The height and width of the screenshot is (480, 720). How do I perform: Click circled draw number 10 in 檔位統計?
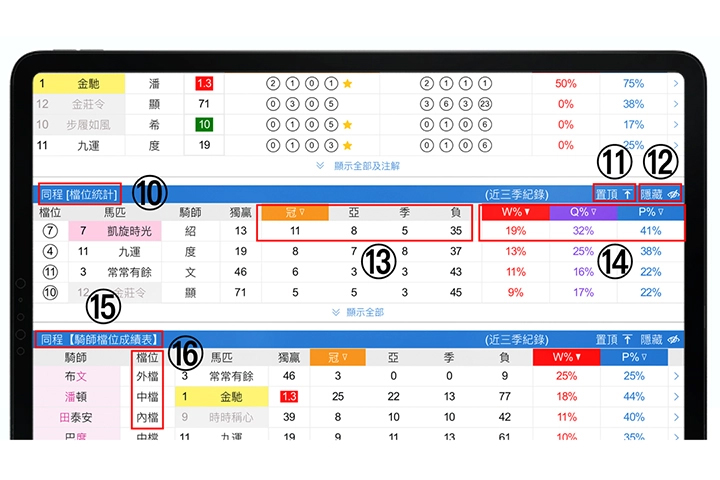pyautogui.click(x=50, y=293)
